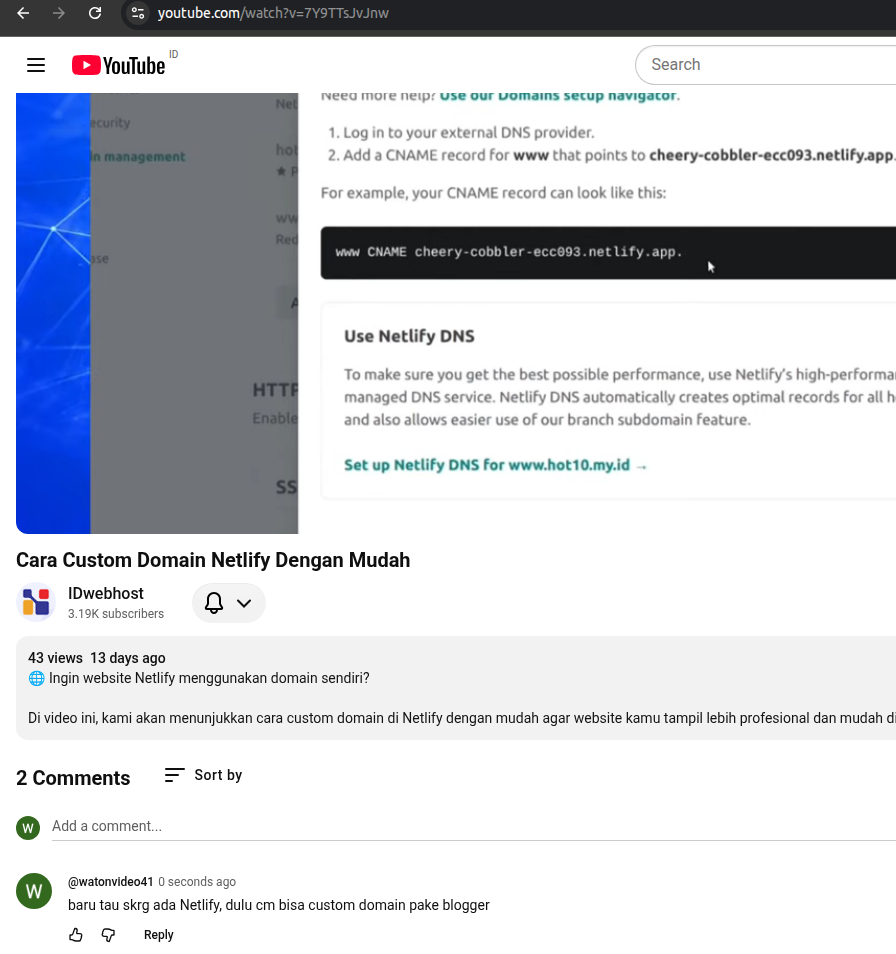The width and height of the screenshot is (896, 954).
Task: Click the comment text about Netlify and blogger
Action: pyautogui.click(x=279, y=905)
